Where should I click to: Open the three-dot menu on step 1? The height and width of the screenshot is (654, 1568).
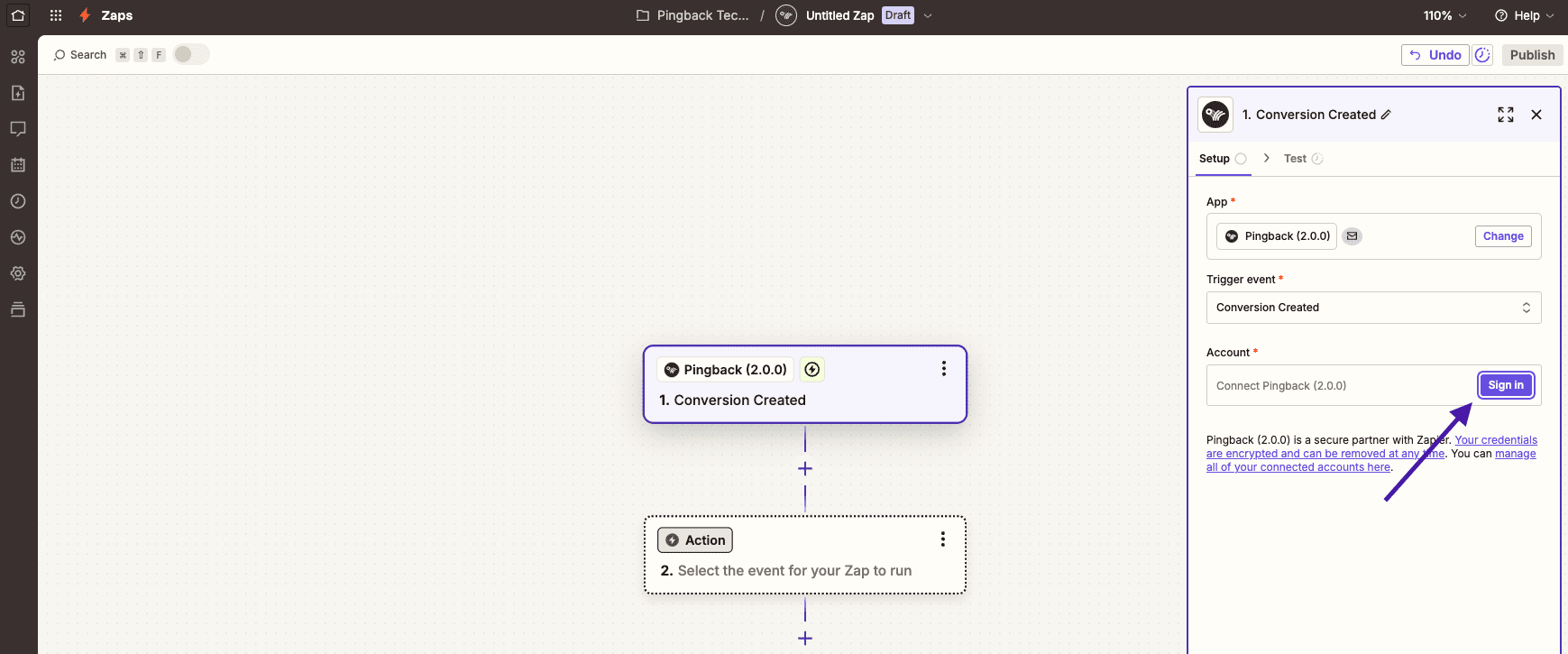point(944,369)
